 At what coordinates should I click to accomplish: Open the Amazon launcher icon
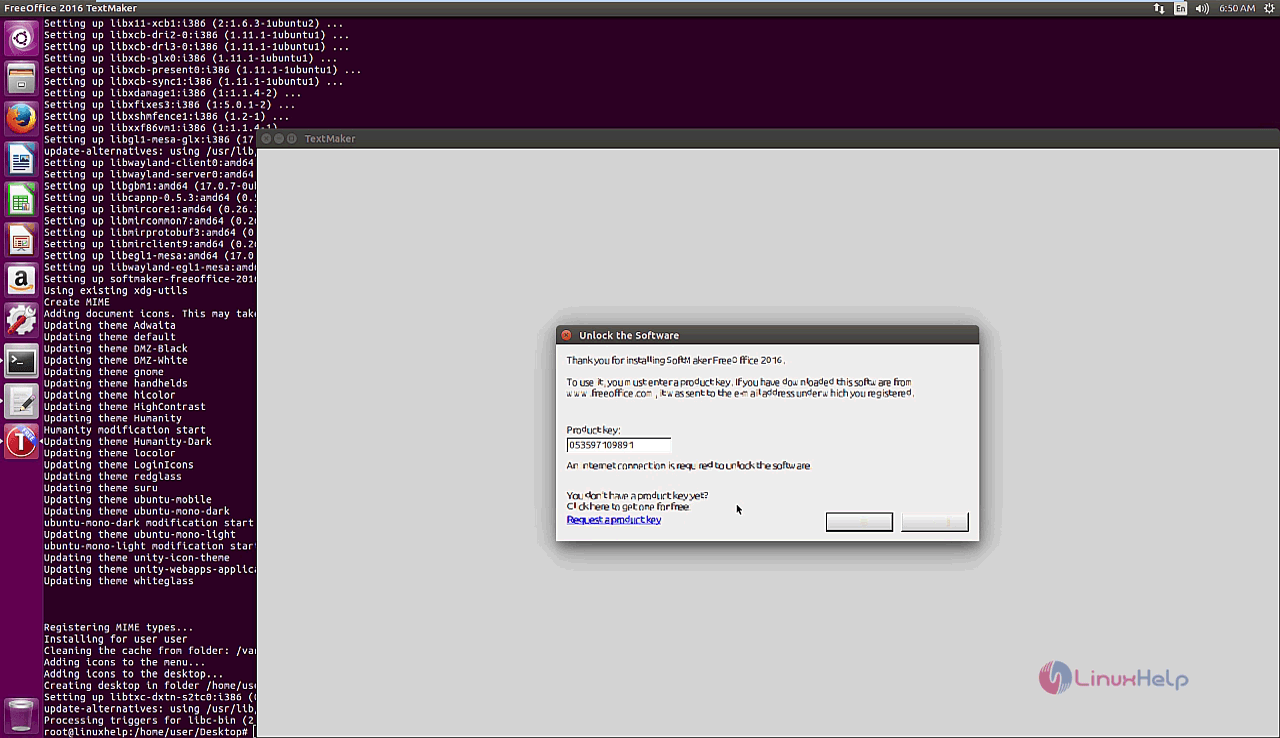coord(21,280)
